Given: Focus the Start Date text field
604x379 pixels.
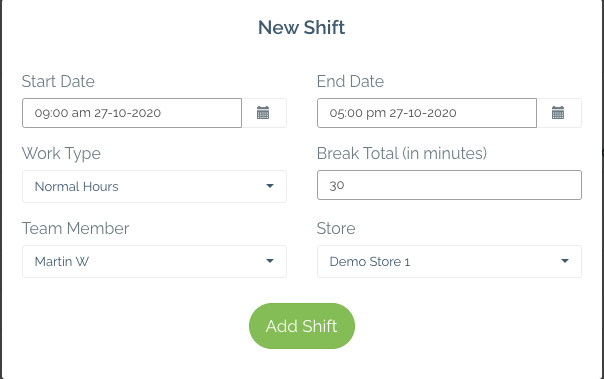Looking at the screenshot, I should pos(132,113).
